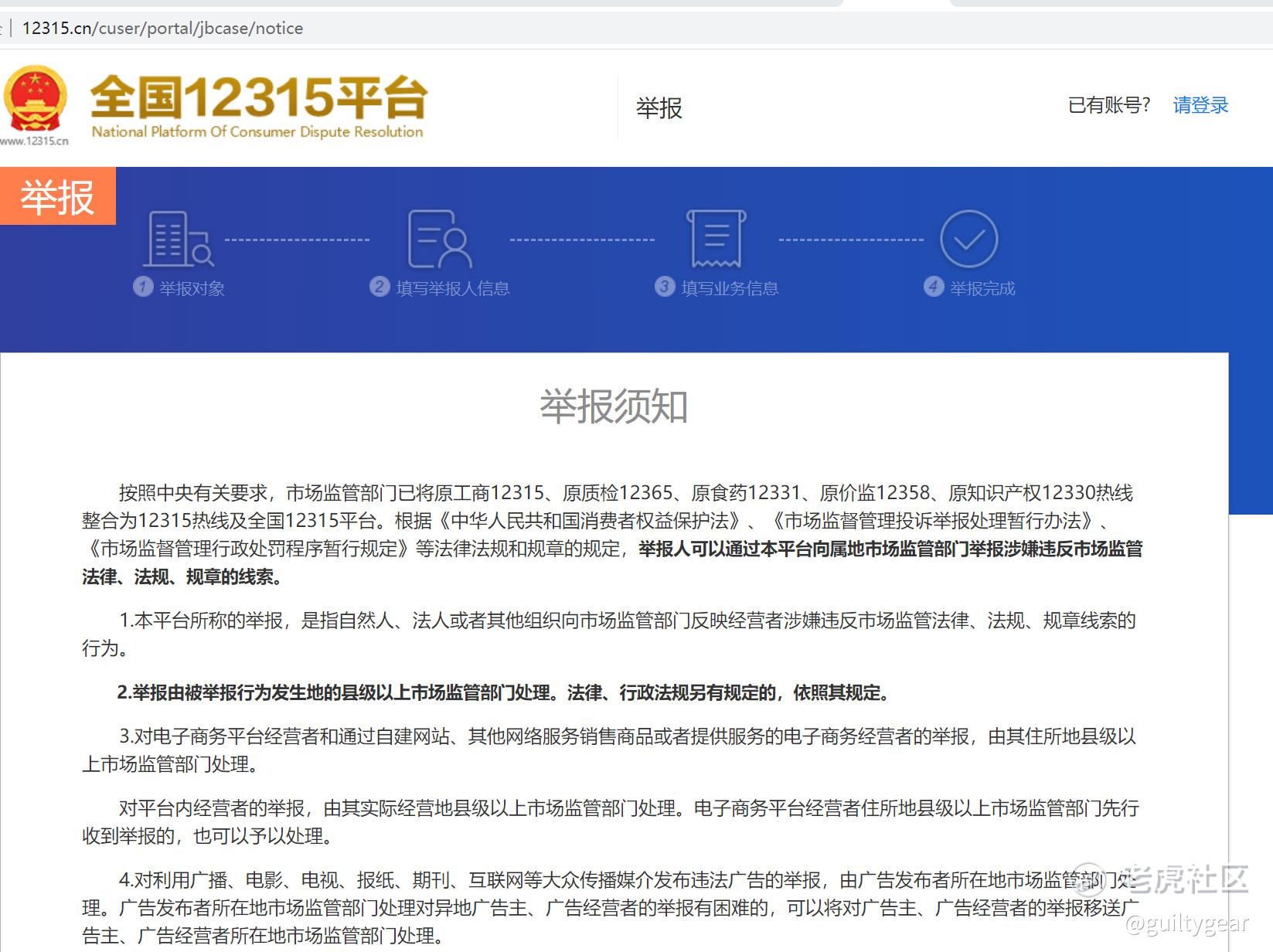Click paragraph 4.对利用广播、电影、电视
The height and width of the screenshot is (952, 1273).
point(611,908)
